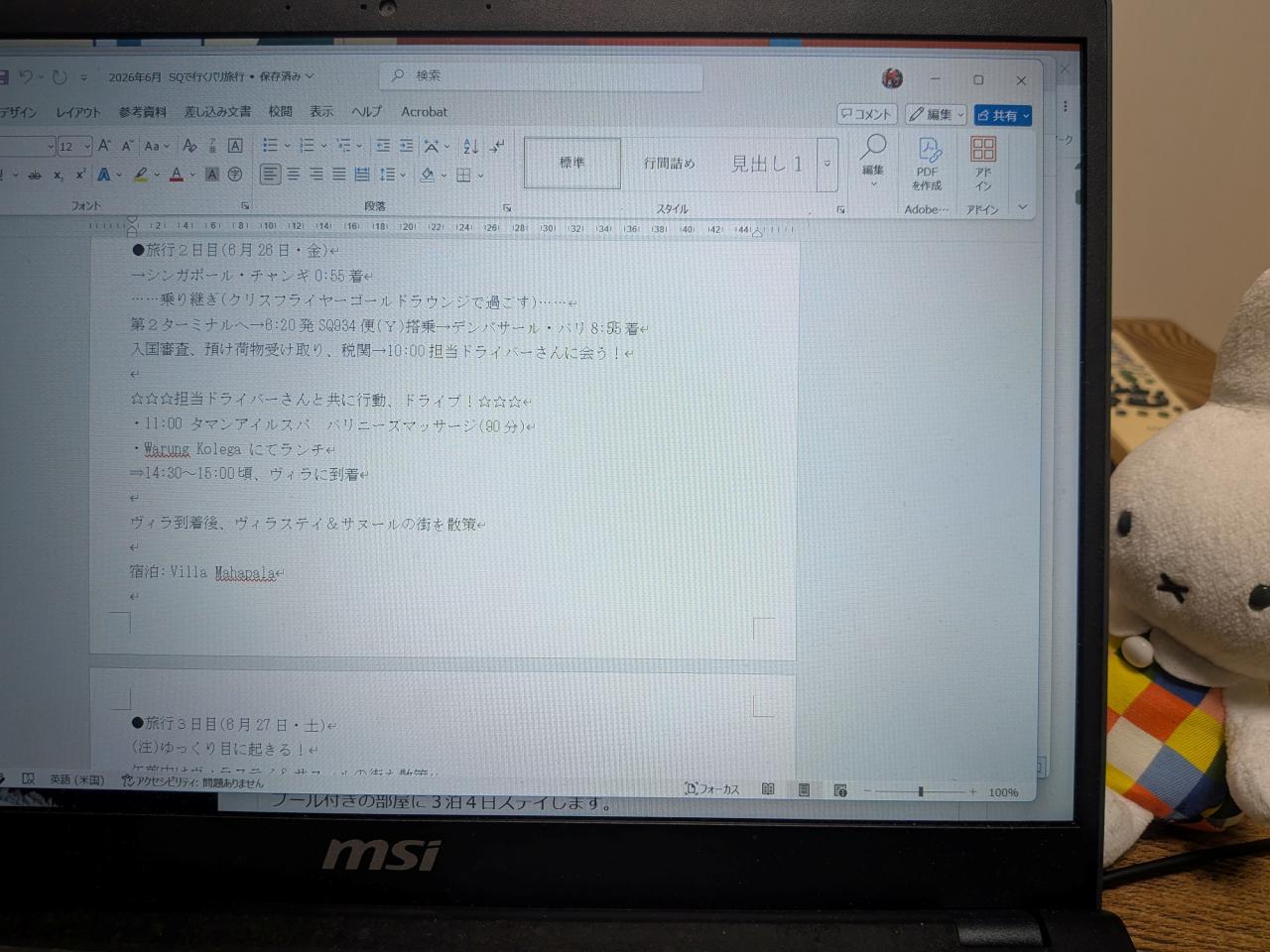Sort text with the A-Z arrow icon
Image resolution: width=1270 pixels, height=952 pixels.
(x=471, y=146)
